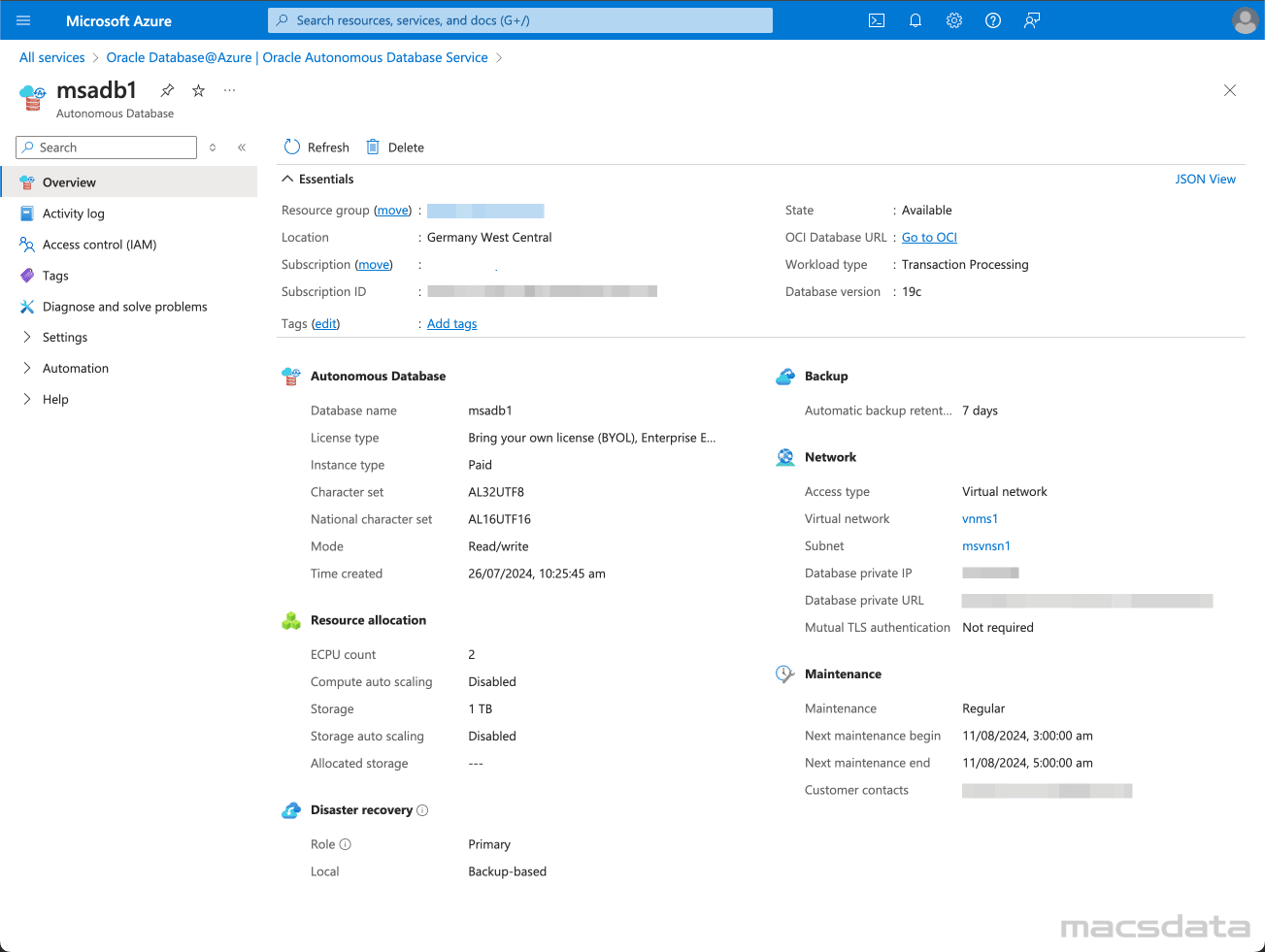The image size is (1265, 952).
Task: Collapse the Essentials section
Action: [287, 179]
